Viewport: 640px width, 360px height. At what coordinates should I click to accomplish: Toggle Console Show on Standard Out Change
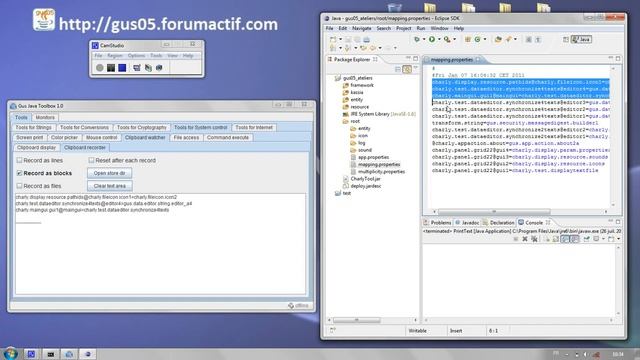pyautogui.click(x=565, y=239)
